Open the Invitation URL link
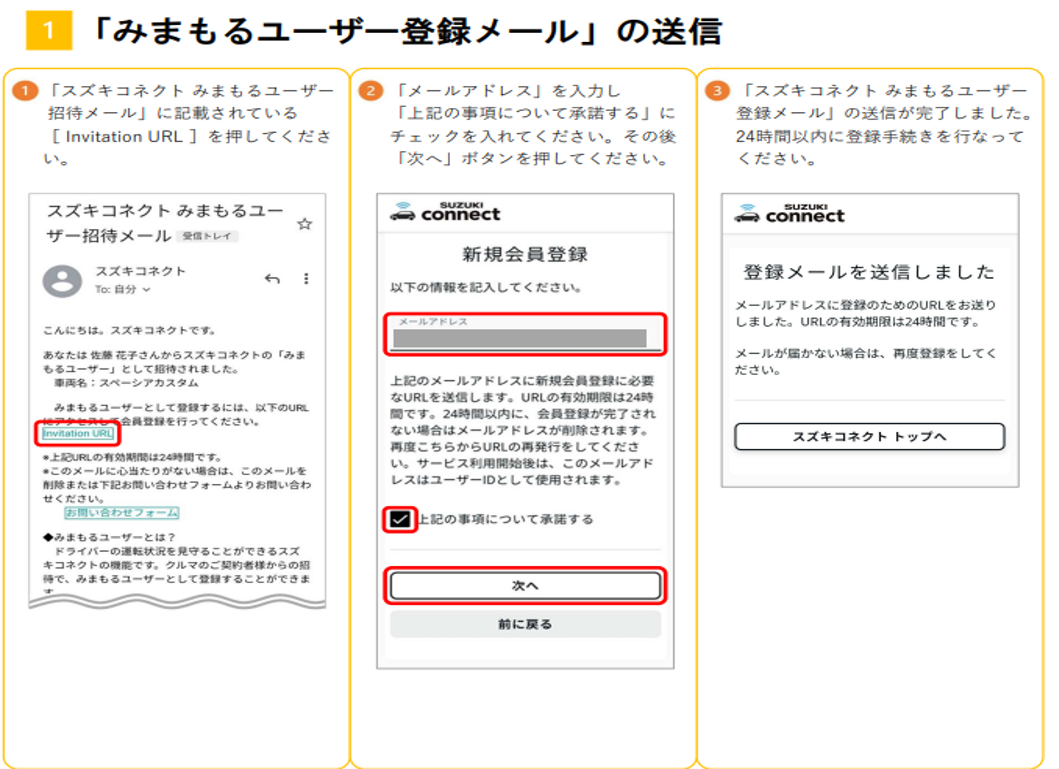This screenshot has width=1059, height=769. coord(78,434)
